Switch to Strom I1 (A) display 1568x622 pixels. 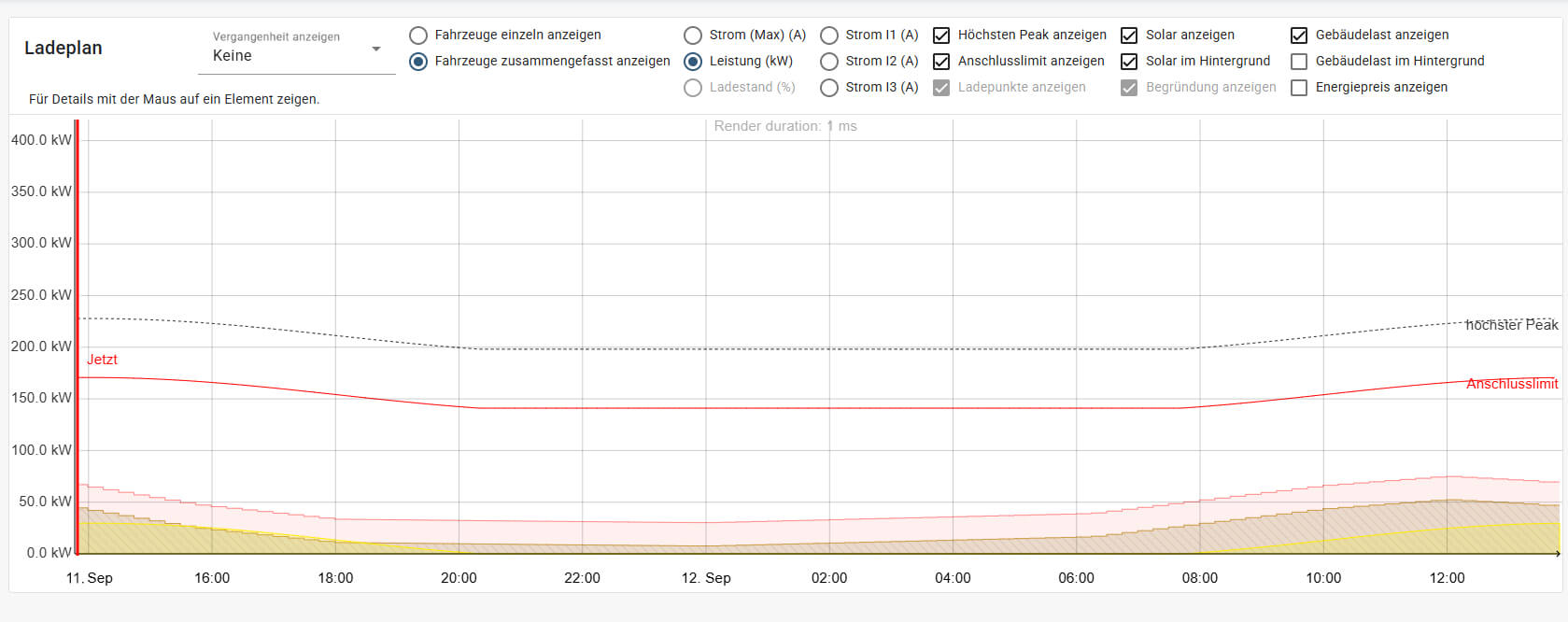(x=829, y=35)
